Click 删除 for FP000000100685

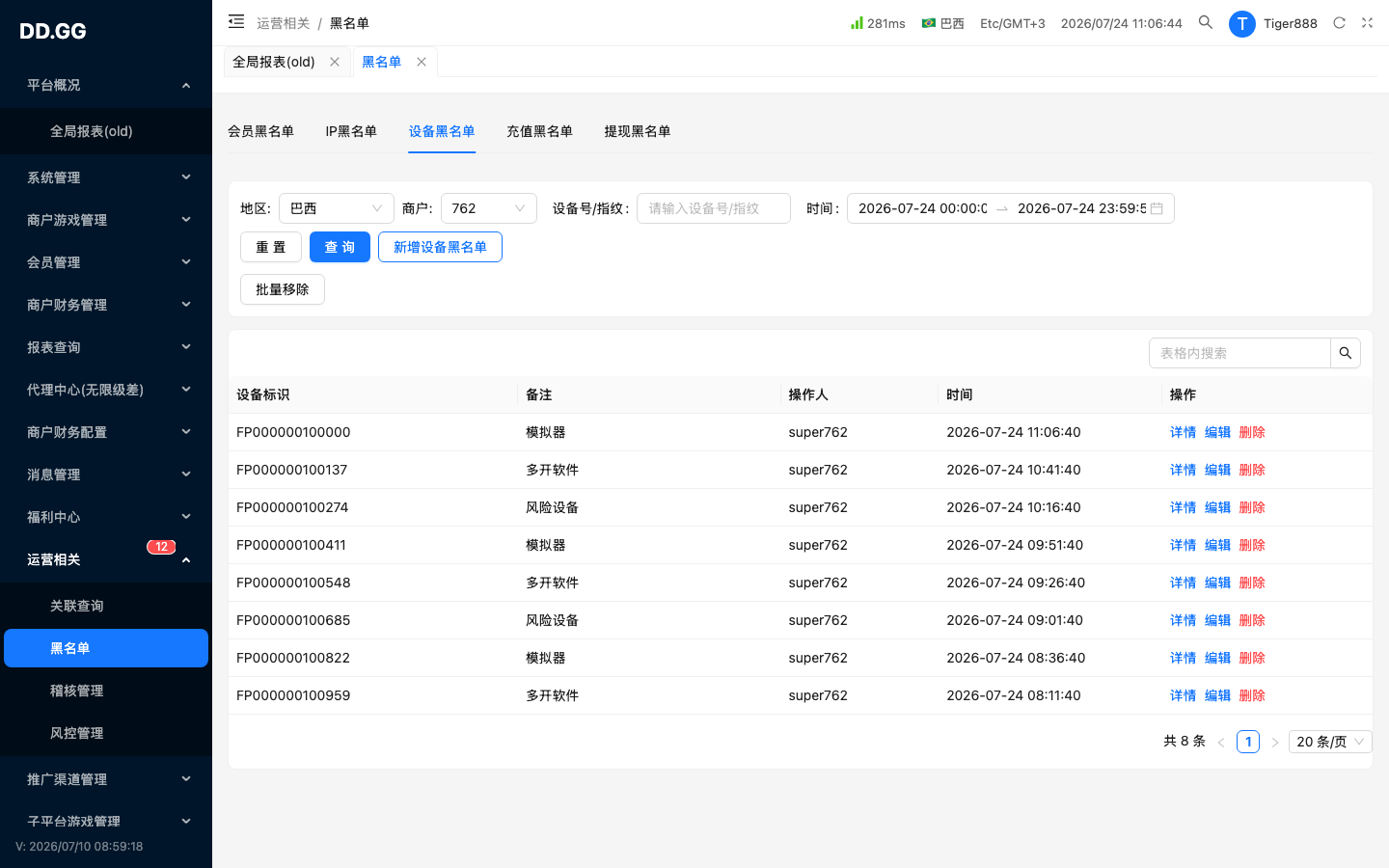click(1252, 620)
